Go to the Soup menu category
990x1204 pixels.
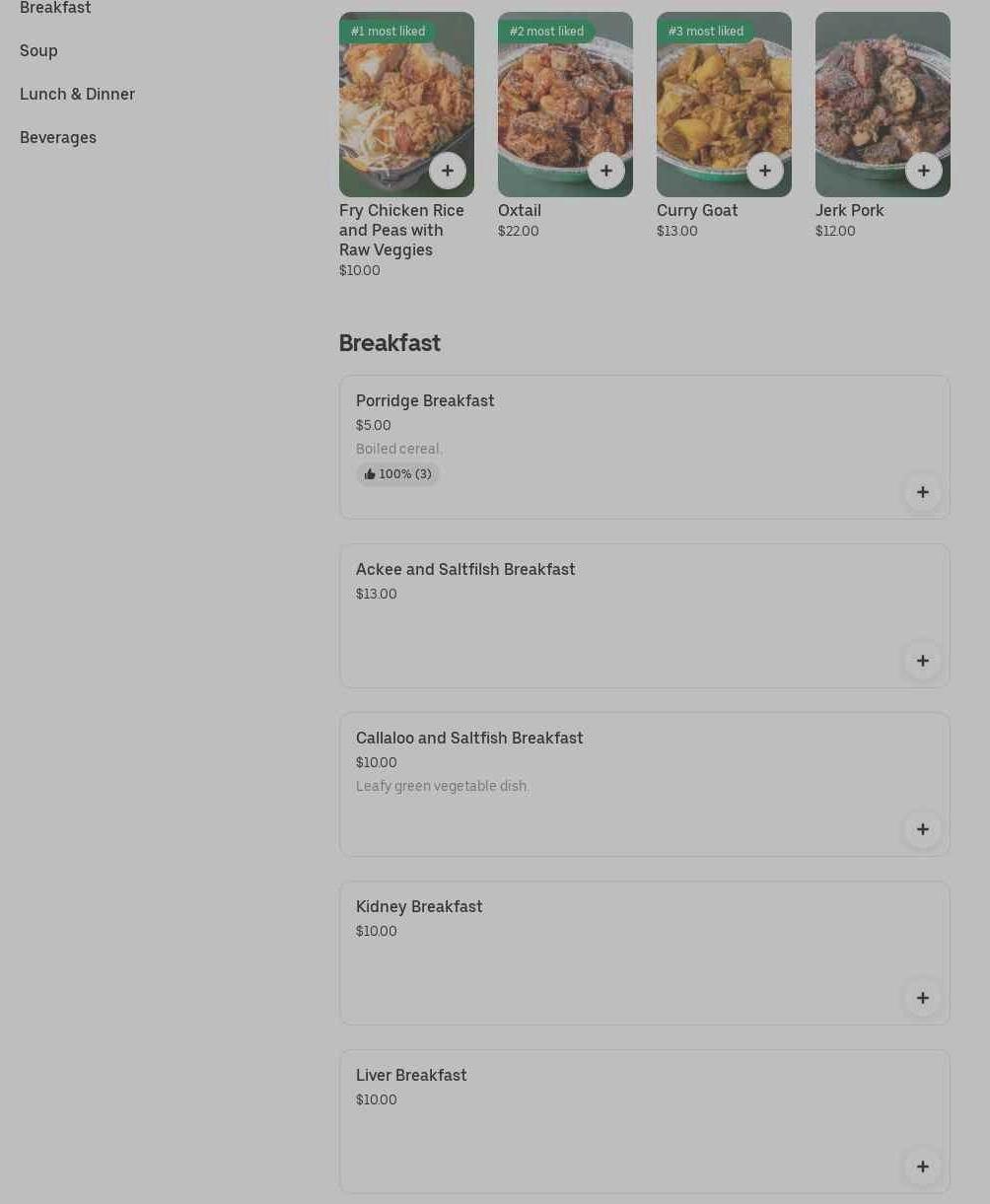click(x=38, y=50)
